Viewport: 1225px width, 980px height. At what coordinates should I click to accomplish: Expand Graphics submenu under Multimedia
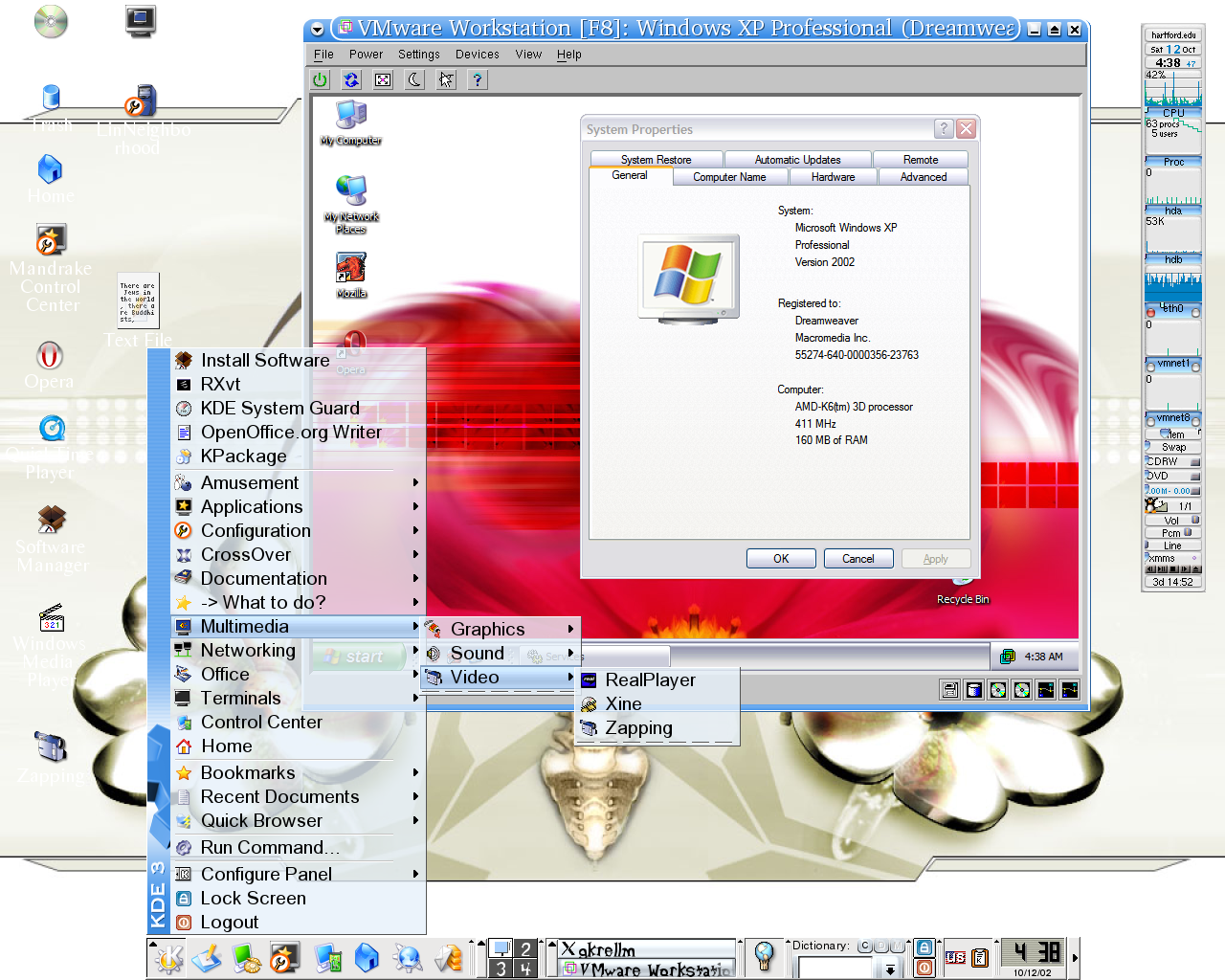pyautogui.click(x=501, y=629)
